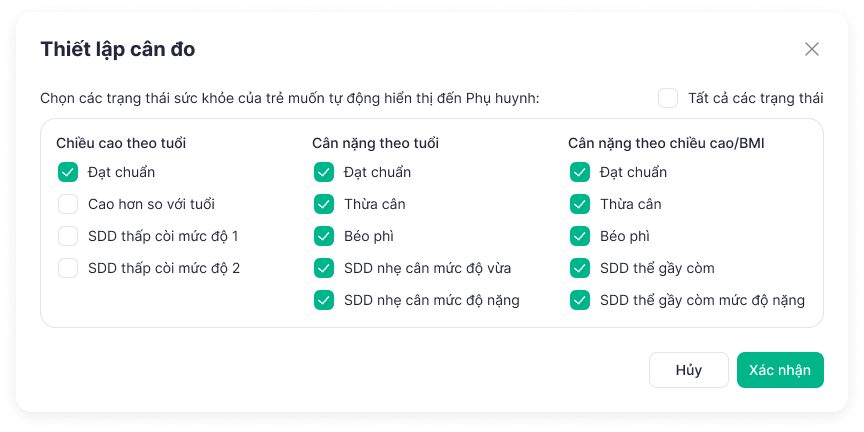864x432 pixels.
Task: Toggle SDD thể gầy còm mức độ nặng
Action: 580,300
